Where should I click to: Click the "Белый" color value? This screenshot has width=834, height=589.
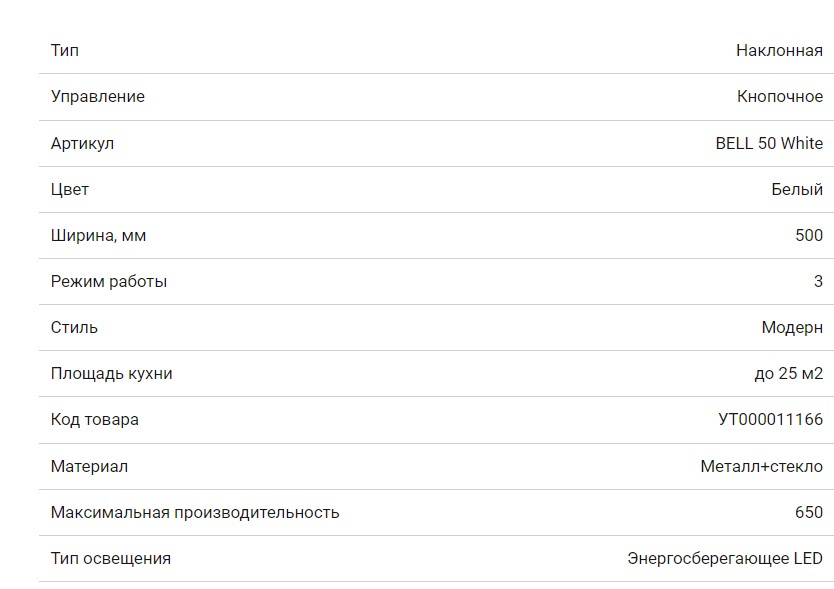(797, 189)
